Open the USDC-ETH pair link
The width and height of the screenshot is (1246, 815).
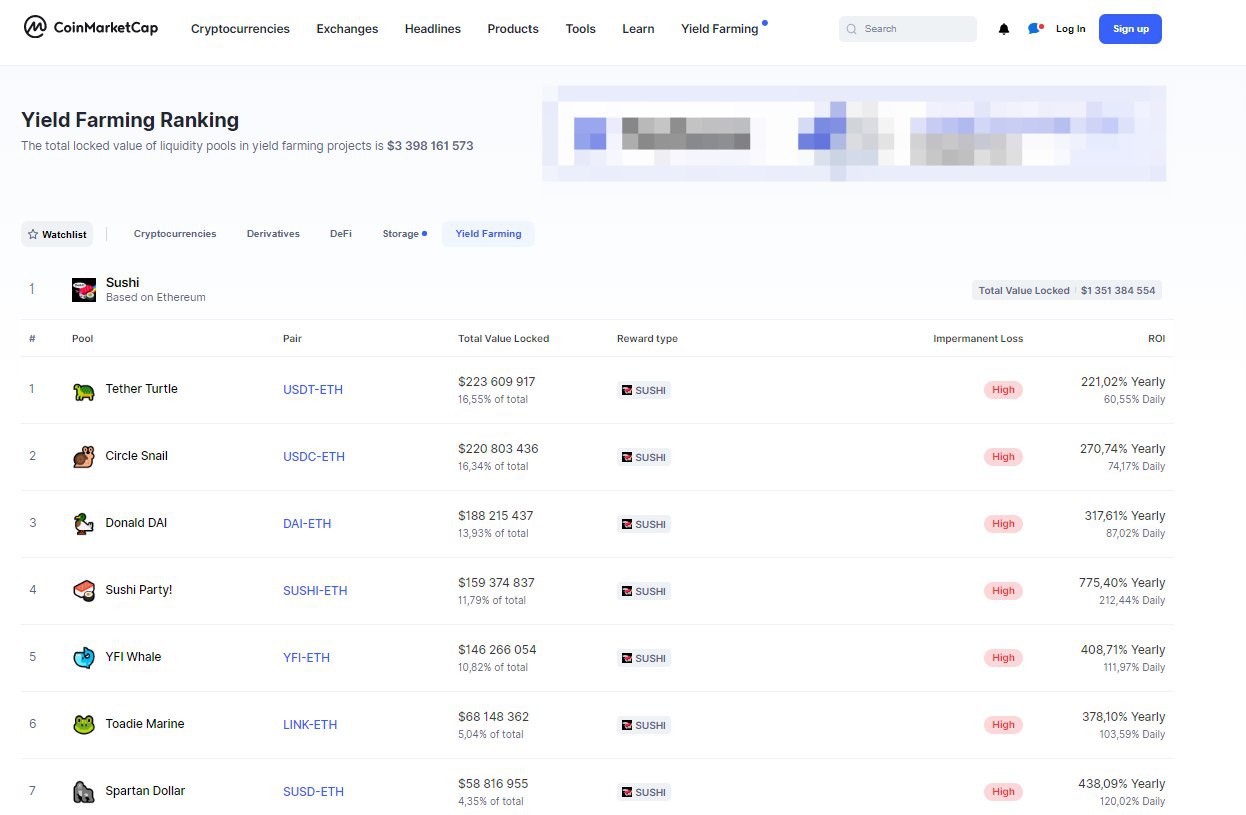(x=314, y=457)
